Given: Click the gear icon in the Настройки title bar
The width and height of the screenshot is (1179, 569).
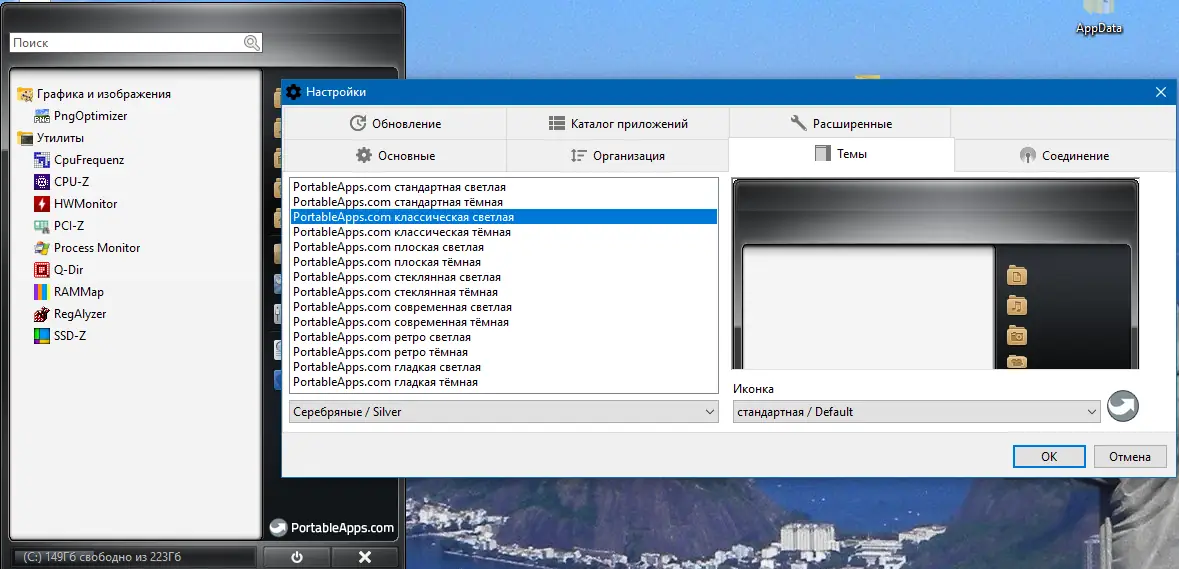Looking at the screenshot, I should pyautogui.click(x=294, y=92).
